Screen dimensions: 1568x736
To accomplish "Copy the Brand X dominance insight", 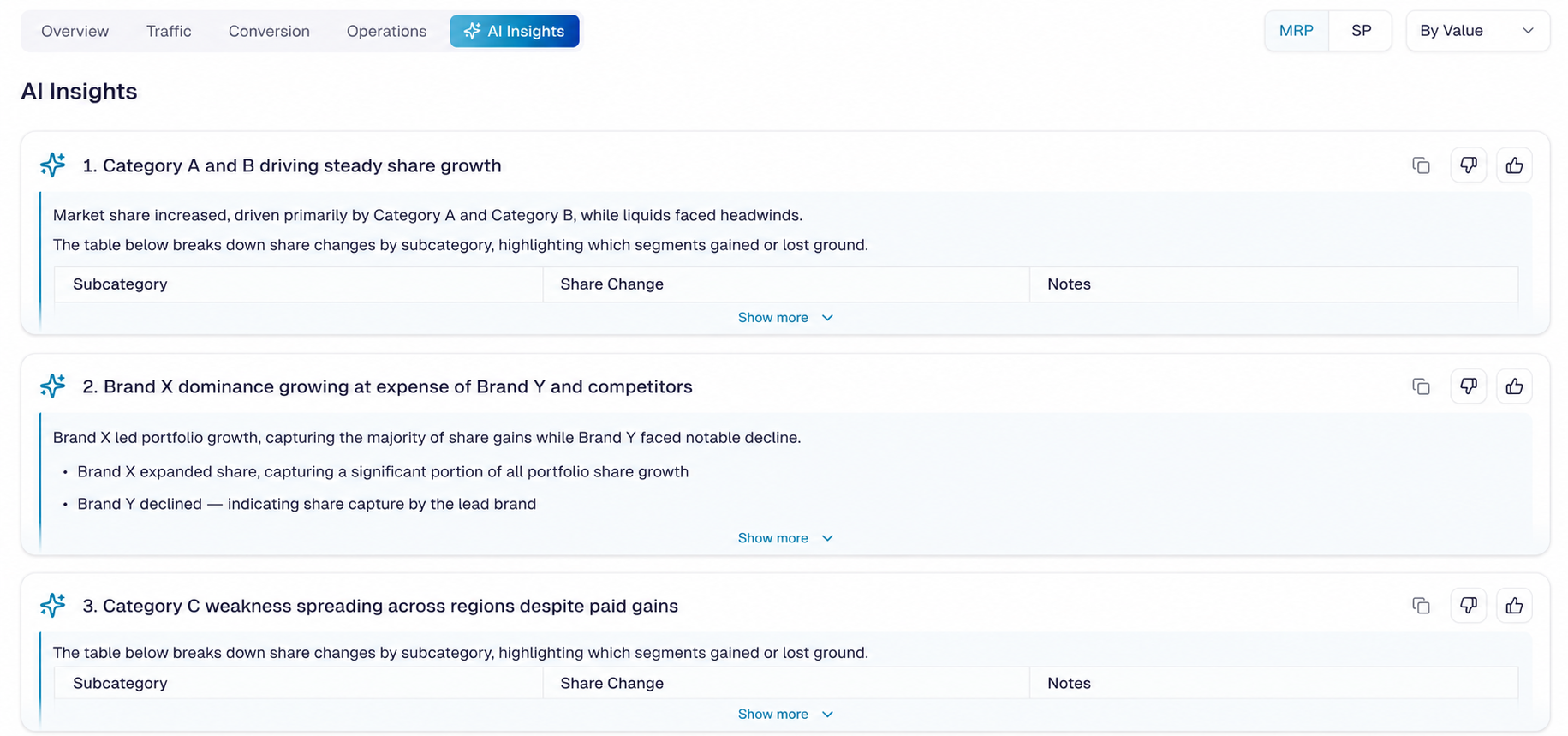I will [x=1421, y=386].
